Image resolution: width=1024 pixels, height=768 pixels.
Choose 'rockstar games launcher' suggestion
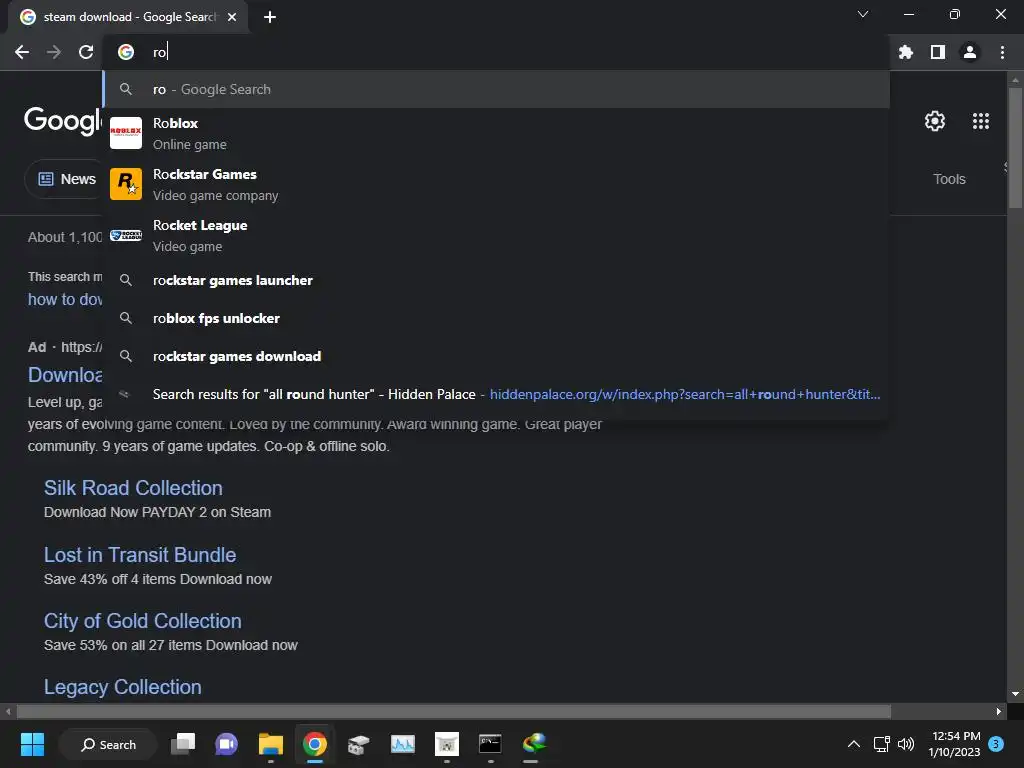(x=496, y=280)
